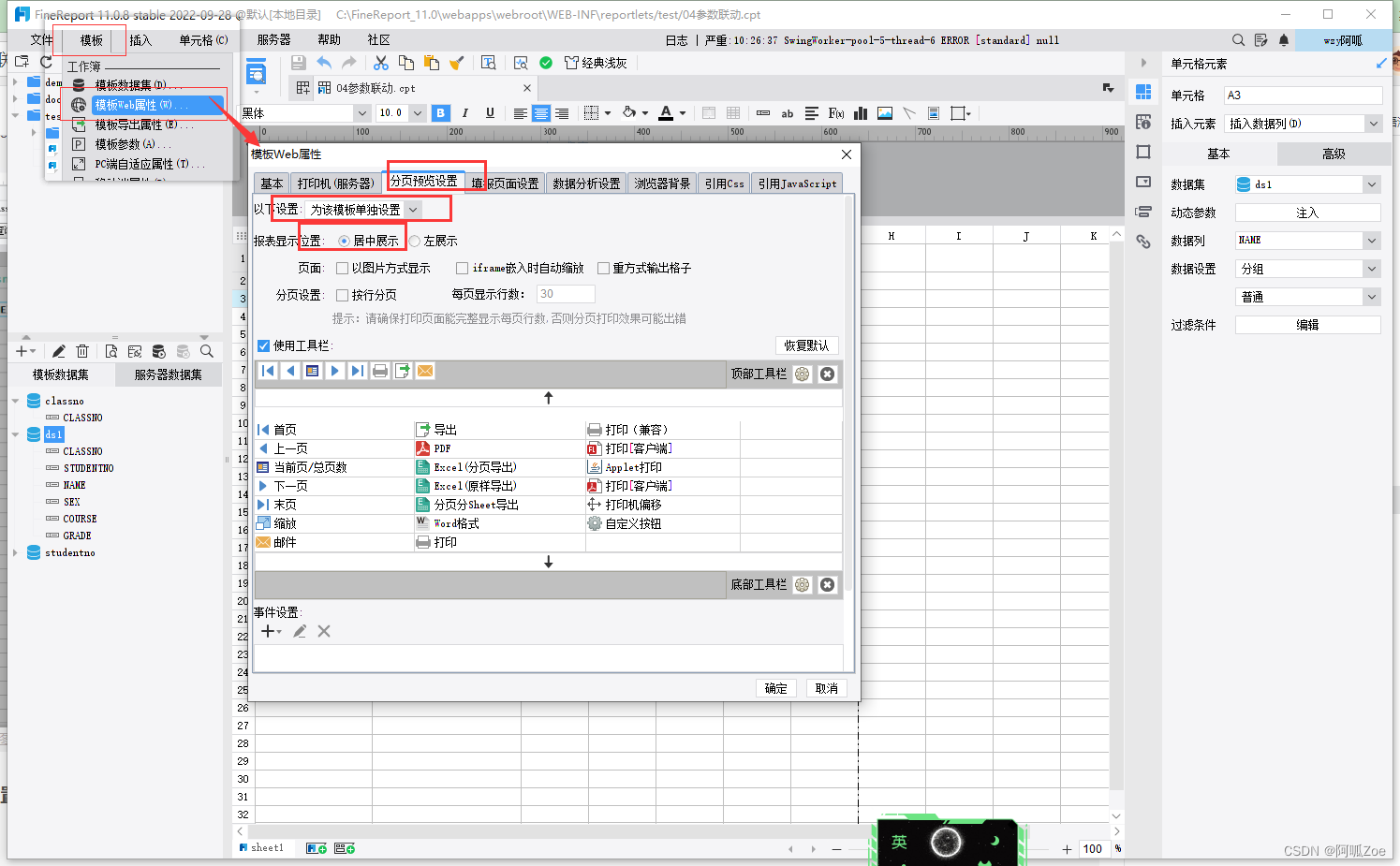Viewport: 1400px width, 866px height.
Task: Click the Bold formatting icon
Action: pos(440,112)
